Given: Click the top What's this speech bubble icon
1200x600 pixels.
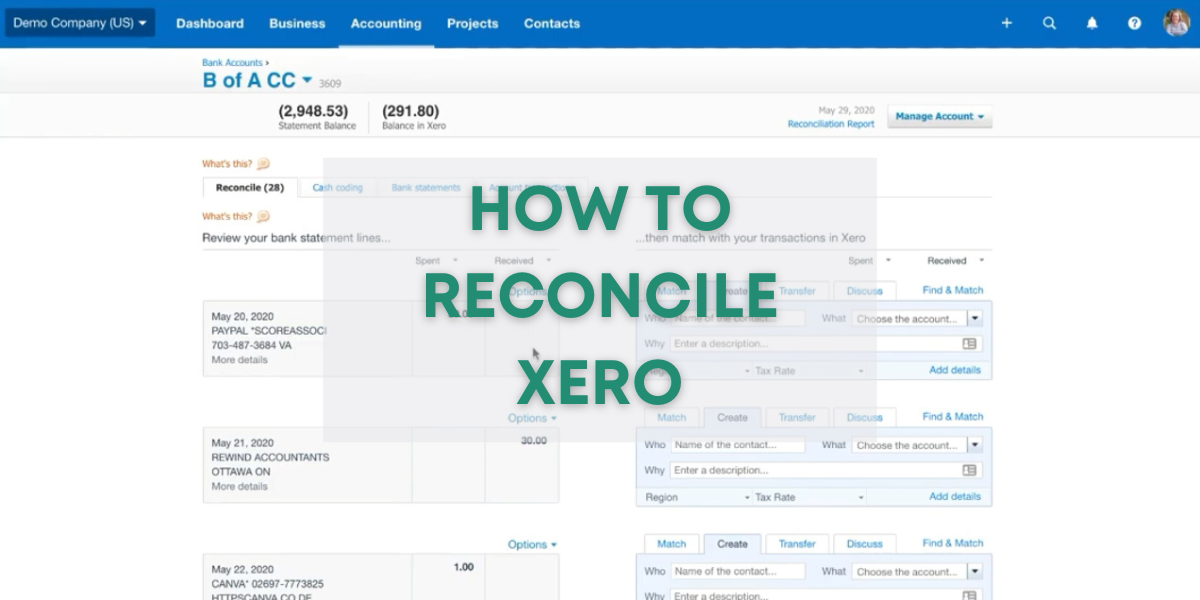Looking at the screenshot, I should tap(263, 164).
